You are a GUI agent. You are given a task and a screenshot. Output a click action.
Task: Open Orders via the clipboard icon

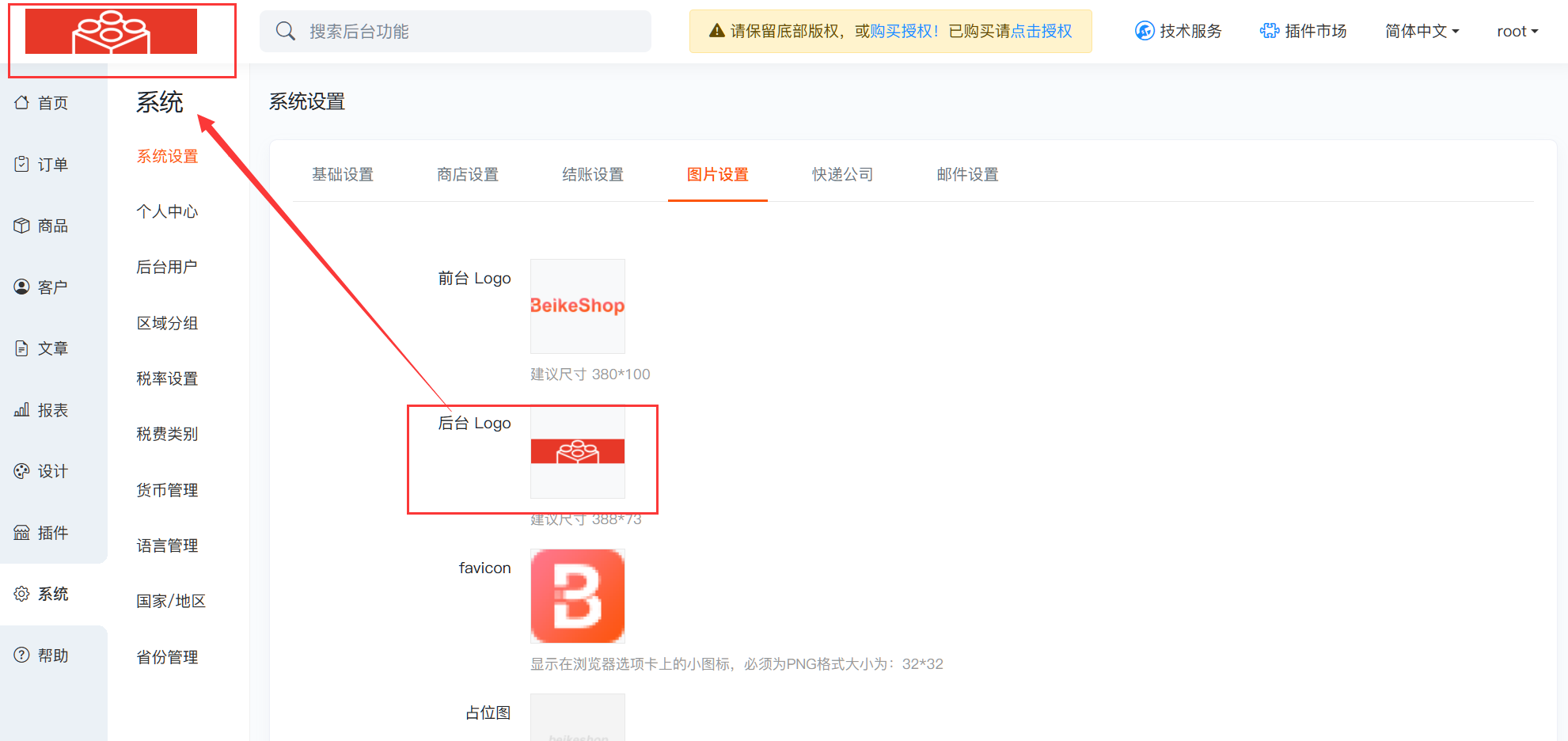(21, 164)
